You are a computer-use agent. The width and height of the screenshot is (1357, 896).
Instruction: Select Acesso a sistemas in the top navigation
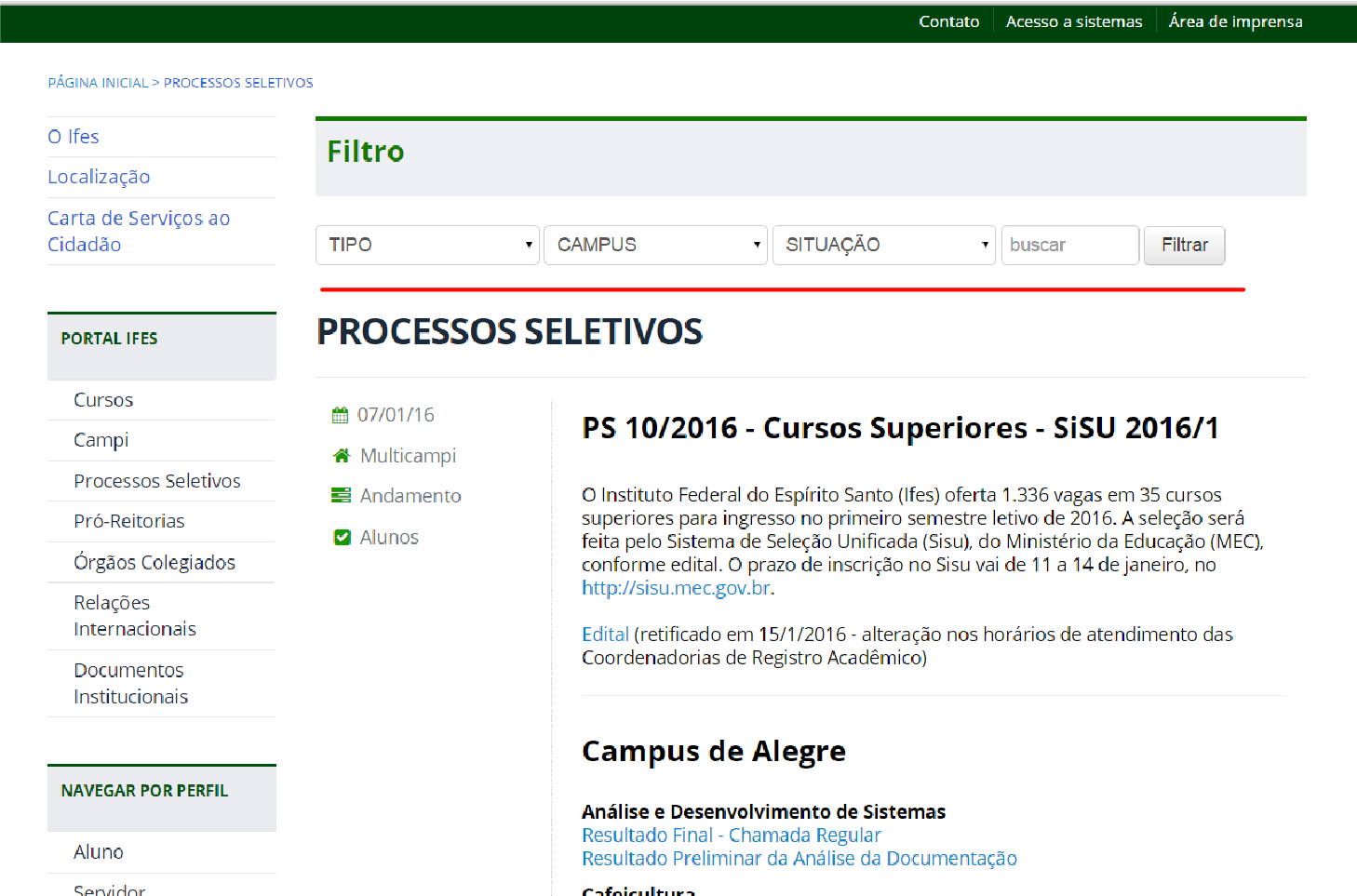pyautogui.click(x=1073, y=20)
